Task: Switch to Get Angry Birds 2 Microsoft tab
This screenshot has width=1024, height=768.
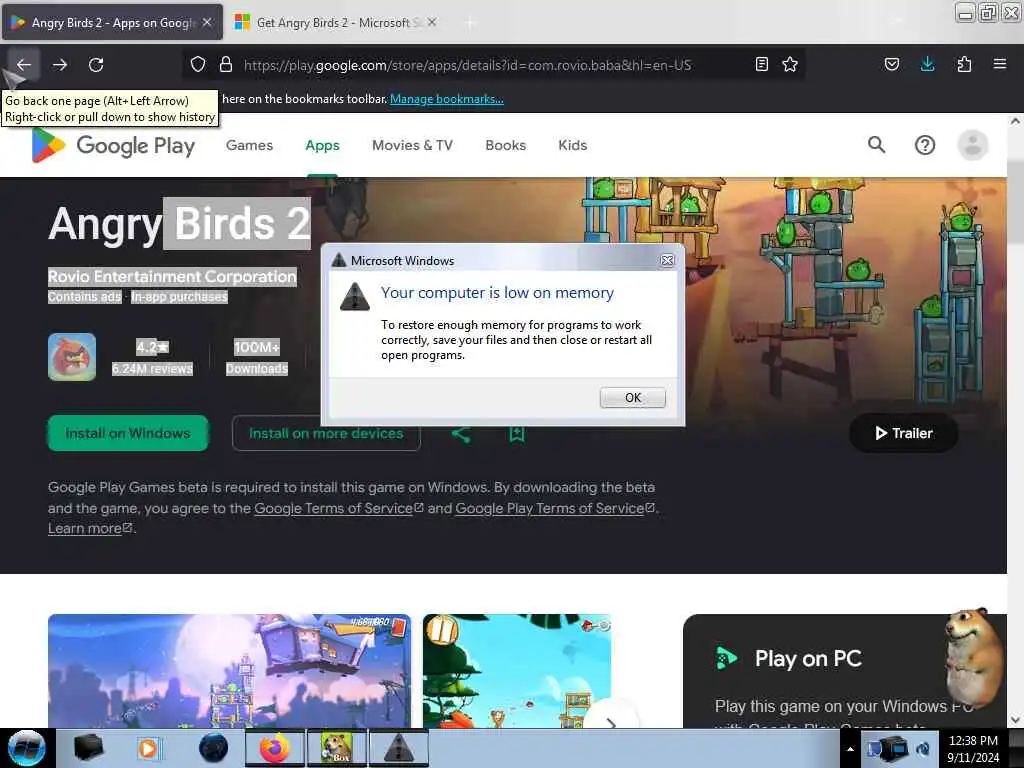Action: point(334,22)
